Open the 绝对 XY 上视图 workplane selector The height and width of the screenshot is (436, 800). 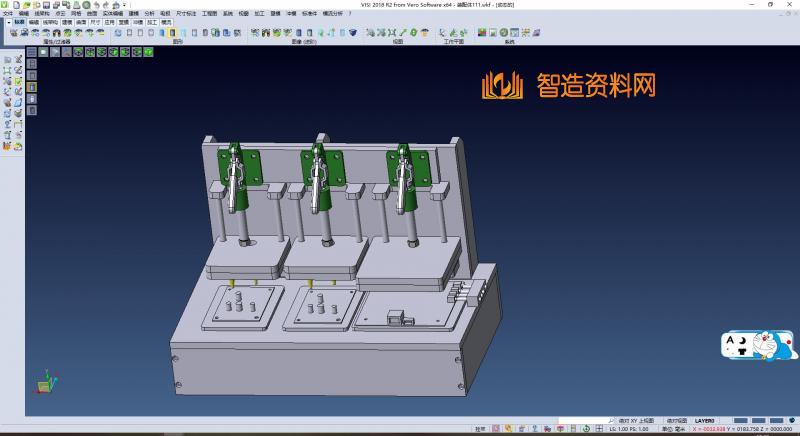(636, 421)
